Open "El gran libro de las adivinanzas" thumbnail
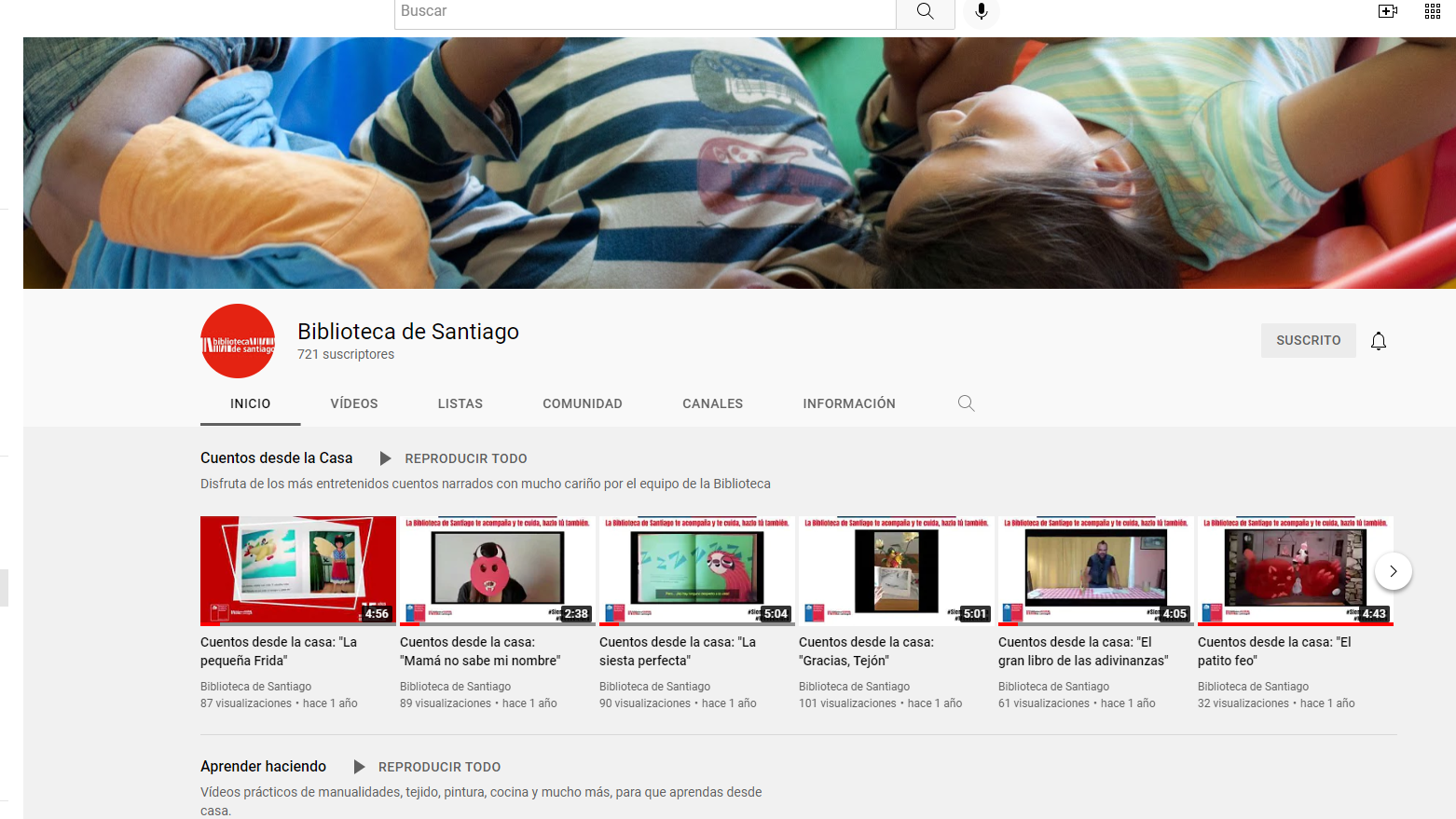The image size is (1456, 819). (x=1096, y=571)
